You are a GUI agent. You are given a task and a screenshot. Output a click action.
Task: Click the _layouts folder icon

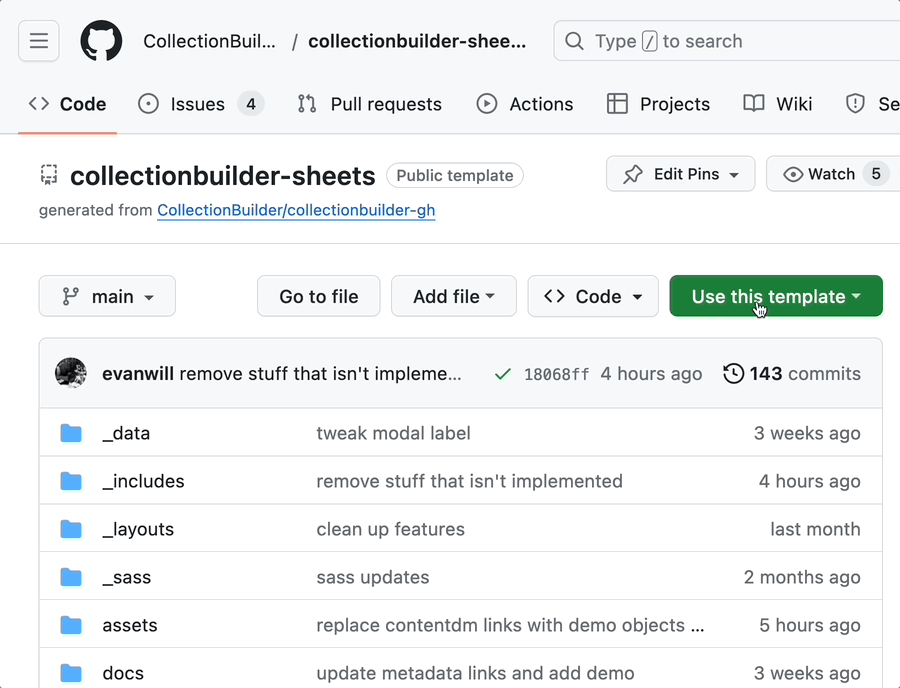71,529
